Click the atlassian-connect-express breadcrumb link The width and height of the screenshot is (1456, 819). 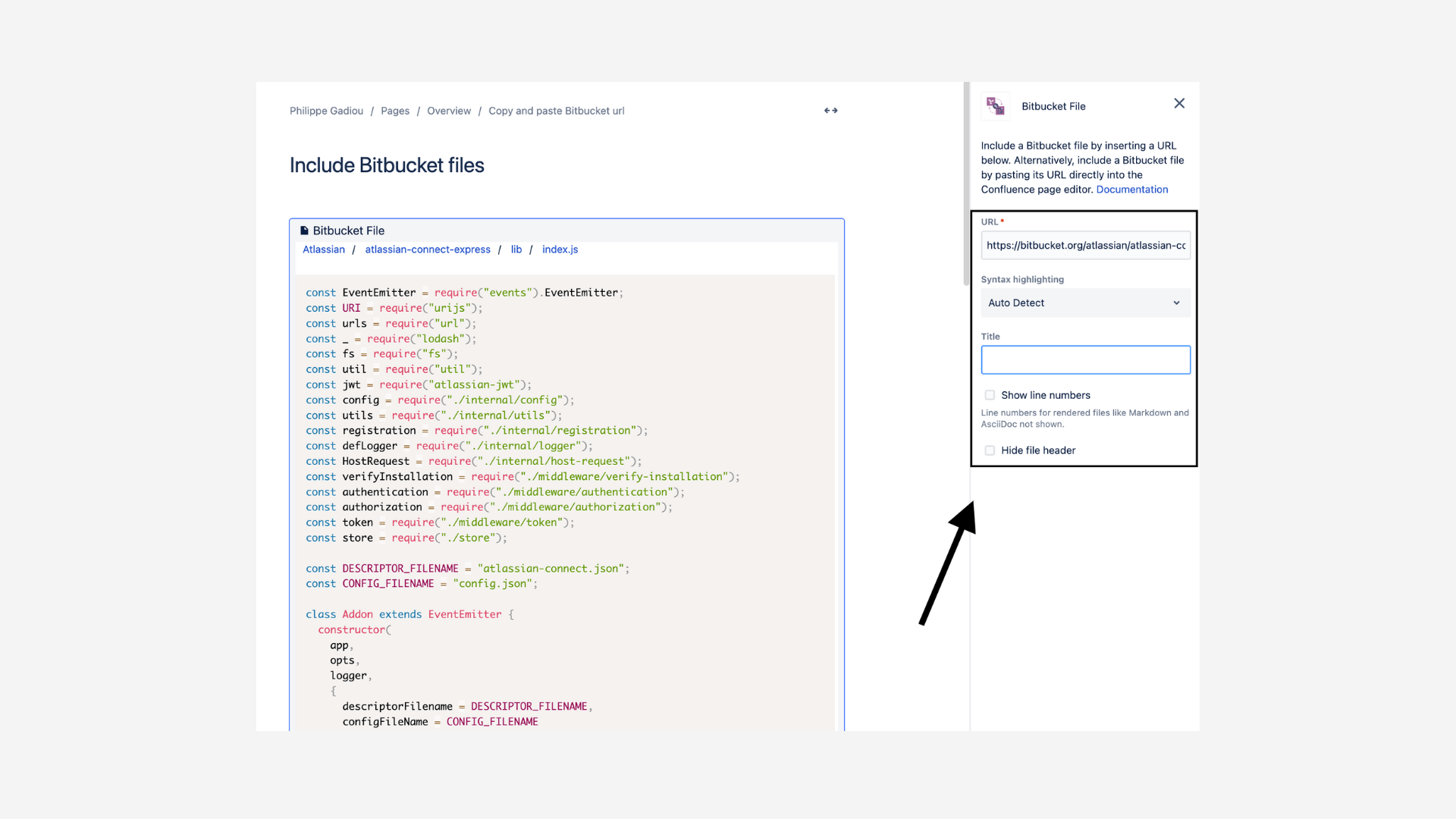click(x=427, y=249)
